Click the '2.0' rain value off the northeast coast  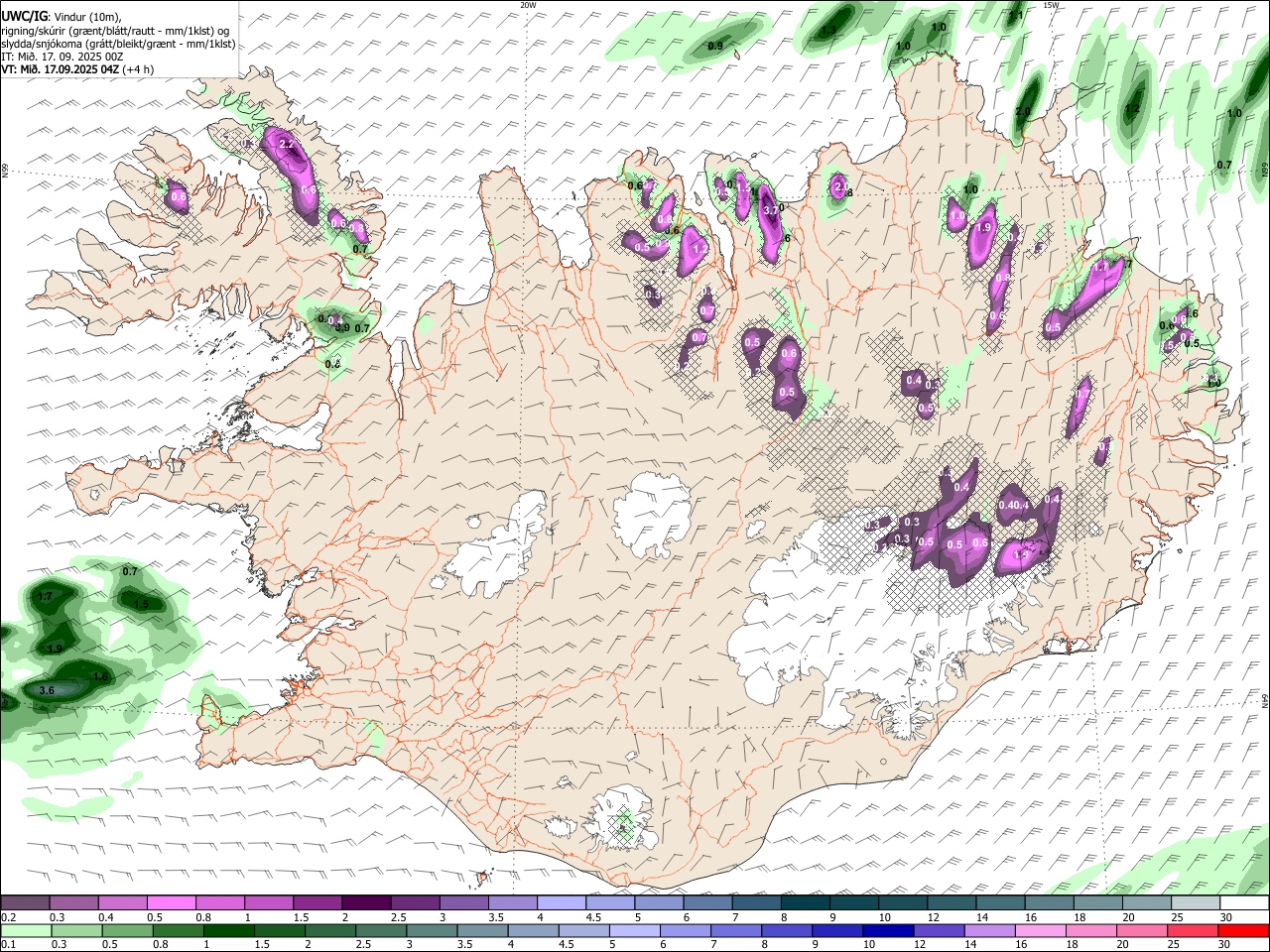coord(1023,111)
